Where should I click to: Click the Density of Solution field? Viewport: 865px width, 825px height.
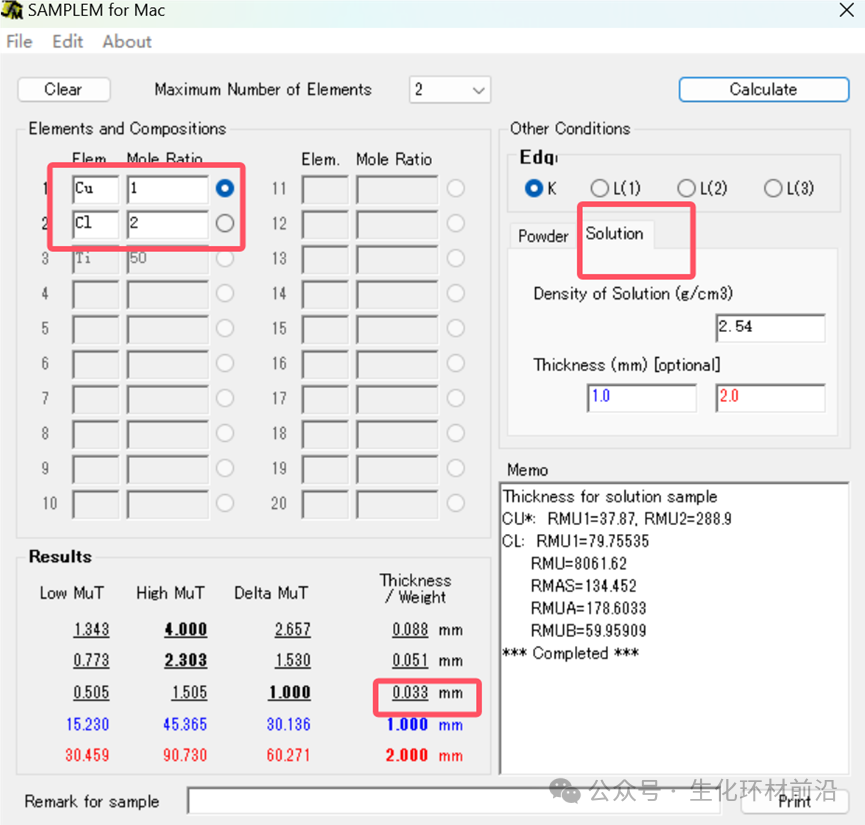click(x=769, y=328)
